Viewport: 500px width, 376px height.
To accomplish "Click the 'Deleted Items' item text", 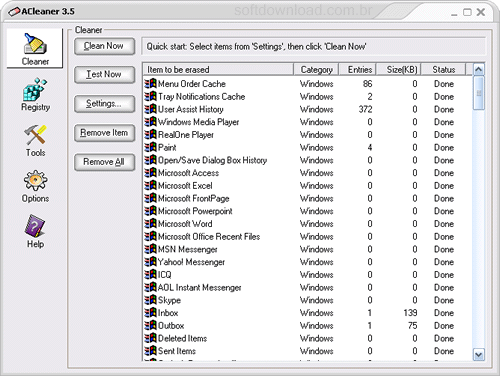I will (182, 338).
